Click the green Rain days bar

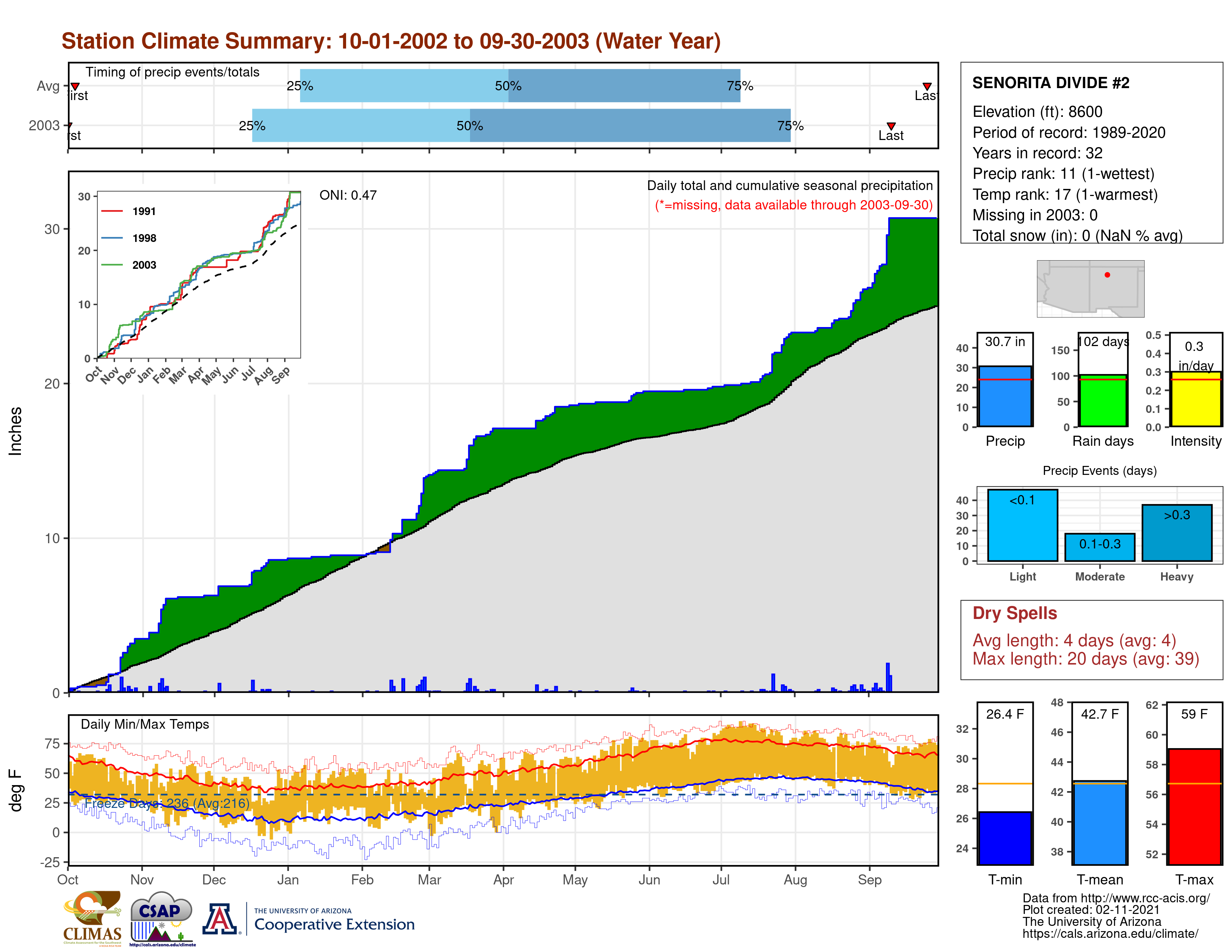pos(1103,401)
